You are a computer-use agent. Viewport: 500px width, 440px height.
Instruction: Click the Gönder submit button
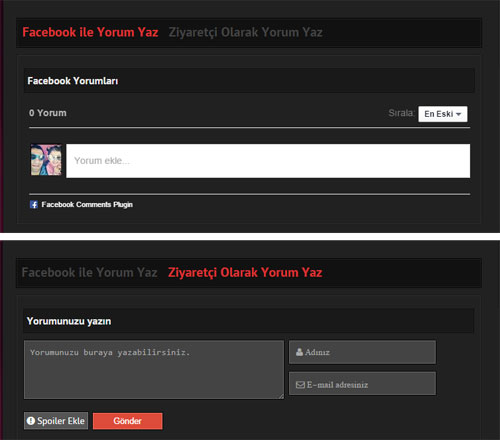(128, 421)
